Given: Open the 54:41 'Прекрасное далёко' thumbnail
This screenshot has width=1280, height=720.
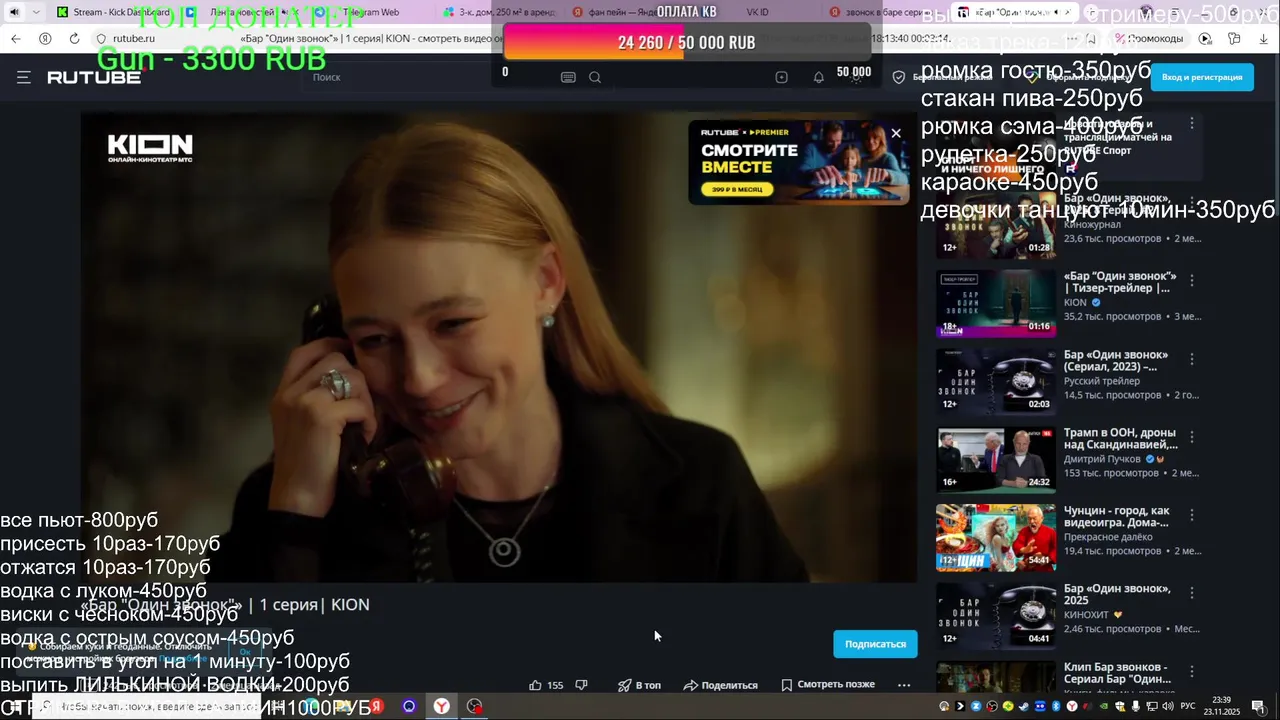Looking at the screenshot, I should pyautogui.click(x=996, y=537).
